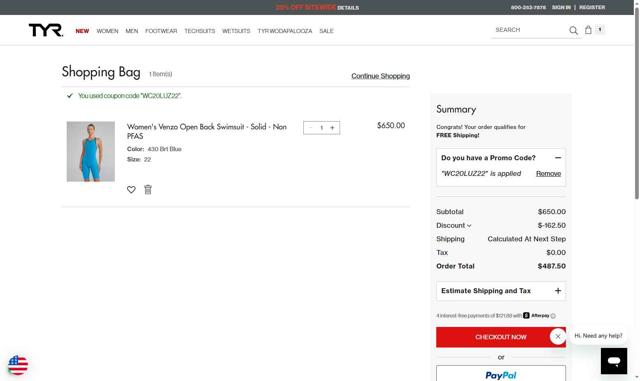Click the search magnifier icon
Viewport: 640px width, 381px height.
pyautogui.click(x=573, y=30)
